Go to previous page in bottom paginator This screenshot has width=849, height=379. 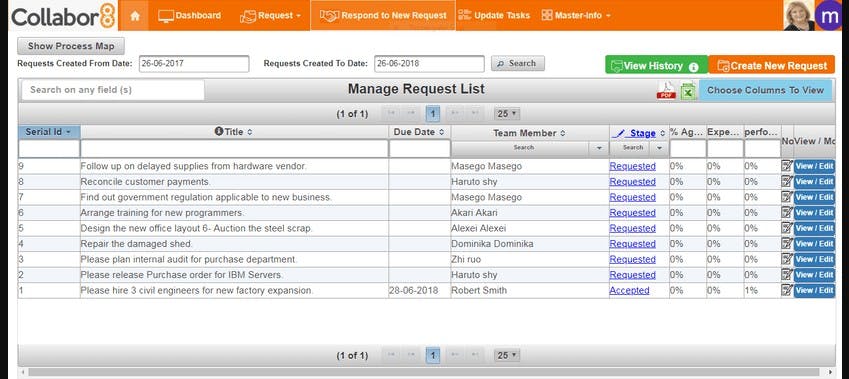412,355
